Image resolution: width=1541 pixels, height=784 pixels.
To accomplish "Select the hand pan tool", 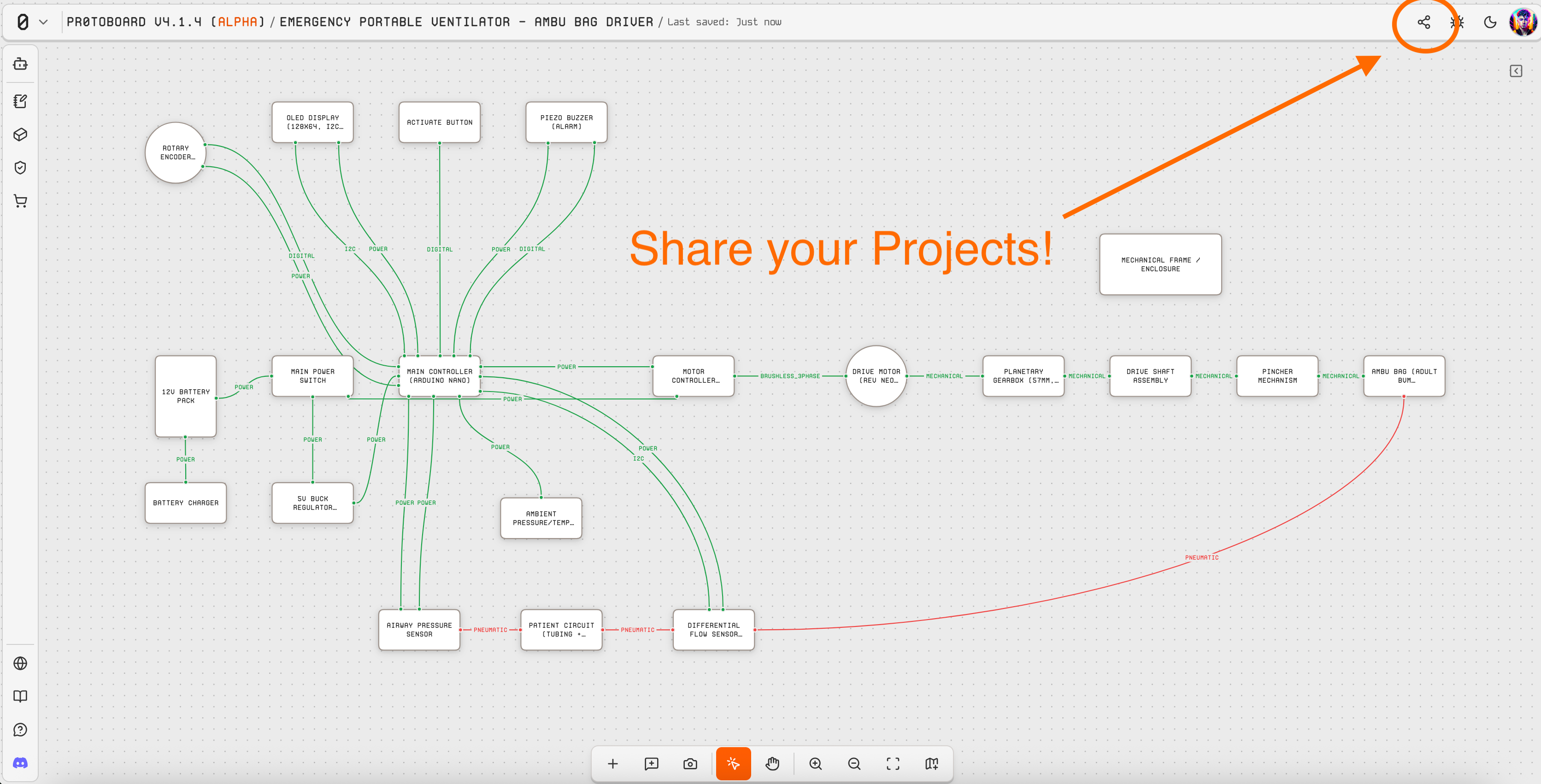I will (772, 764).
